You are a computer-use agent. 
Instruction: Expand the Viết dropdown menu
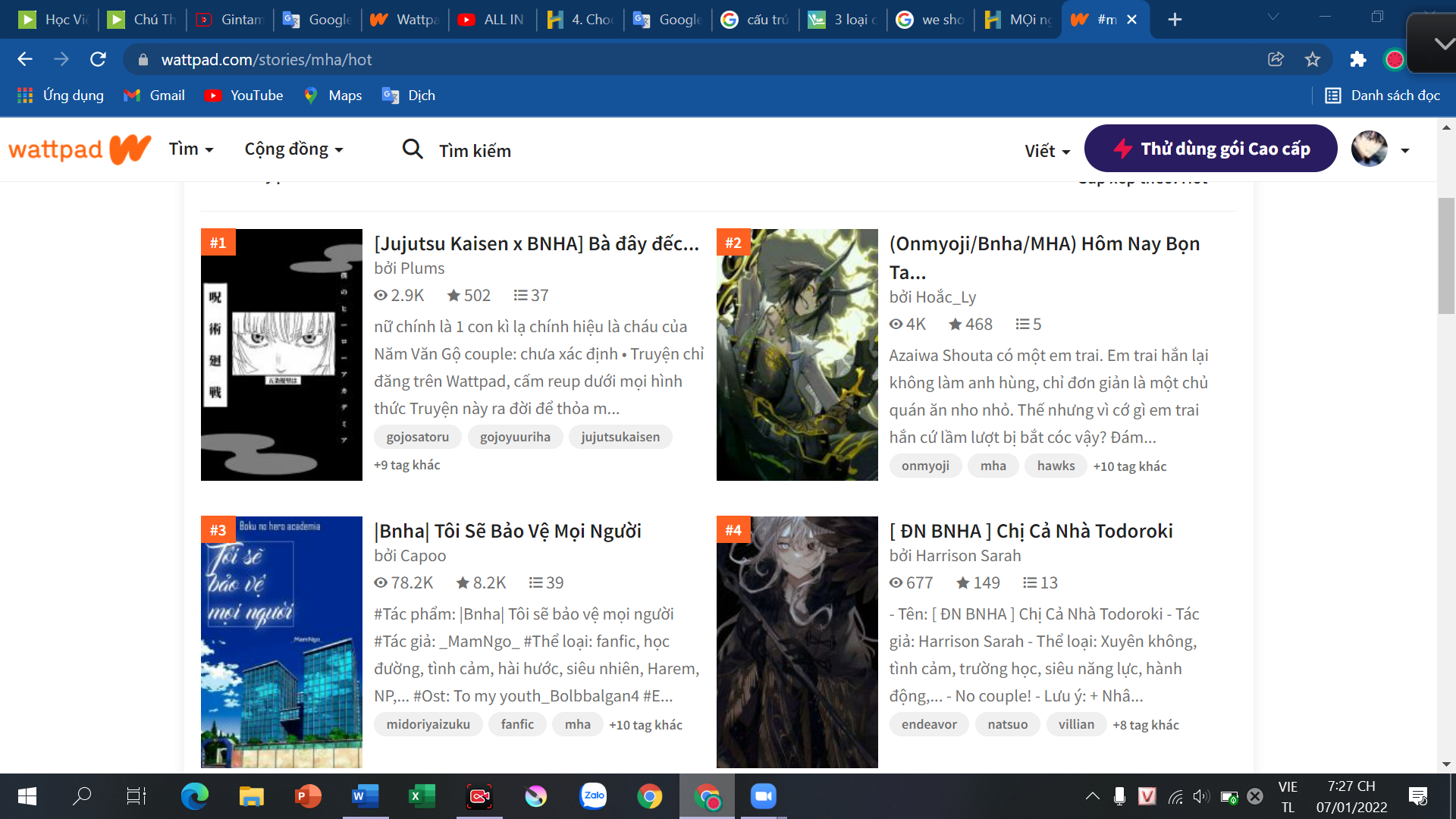coord(1047,151)
